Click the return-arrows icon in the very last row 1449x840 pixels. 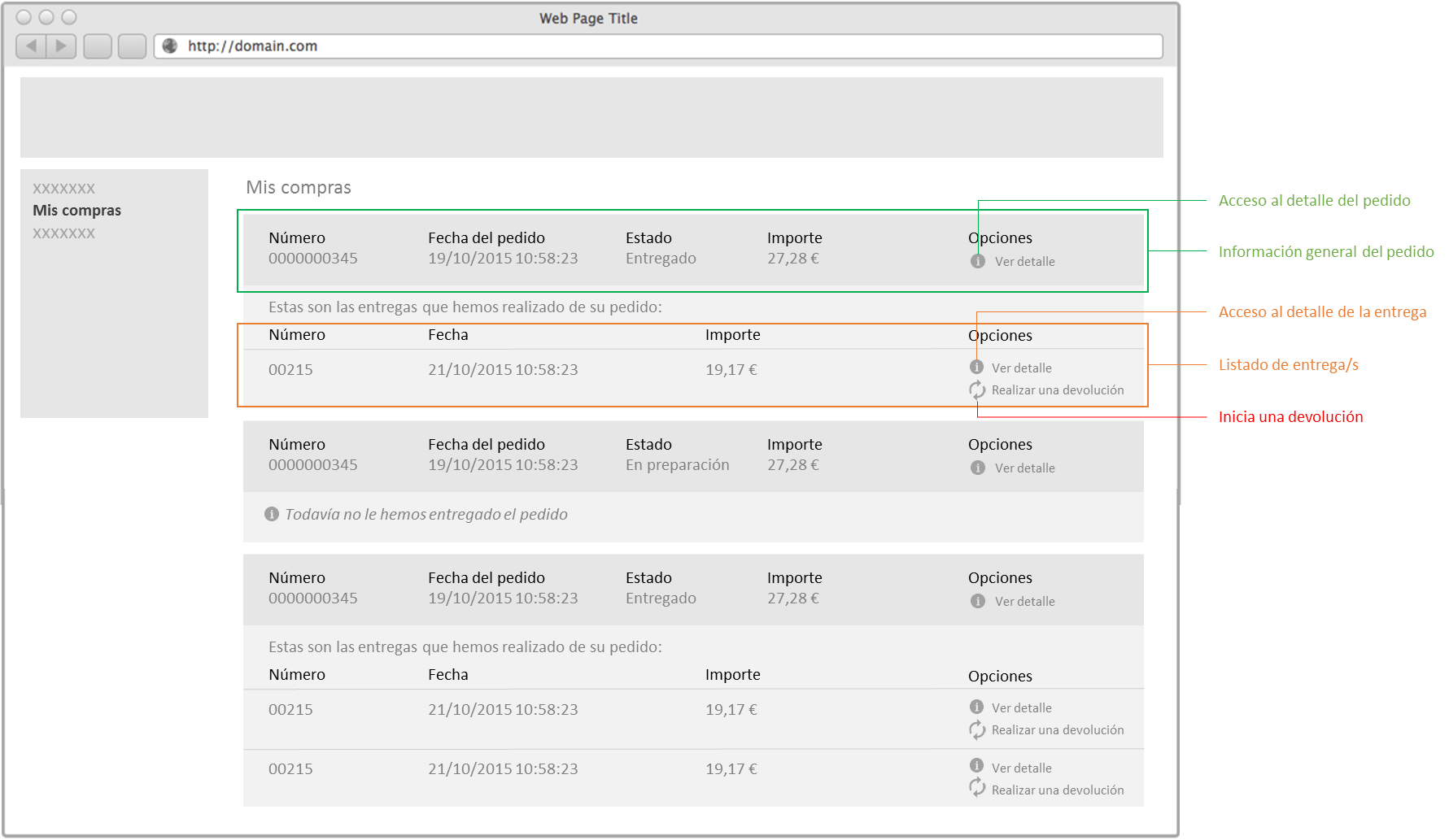coord(977,787)
